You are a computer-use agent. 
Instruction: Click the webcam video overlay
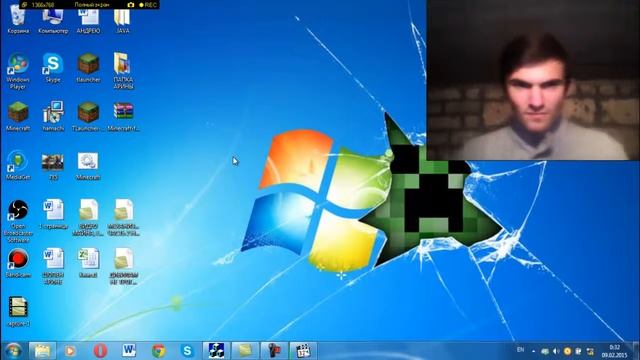click(x=533, y=80)
